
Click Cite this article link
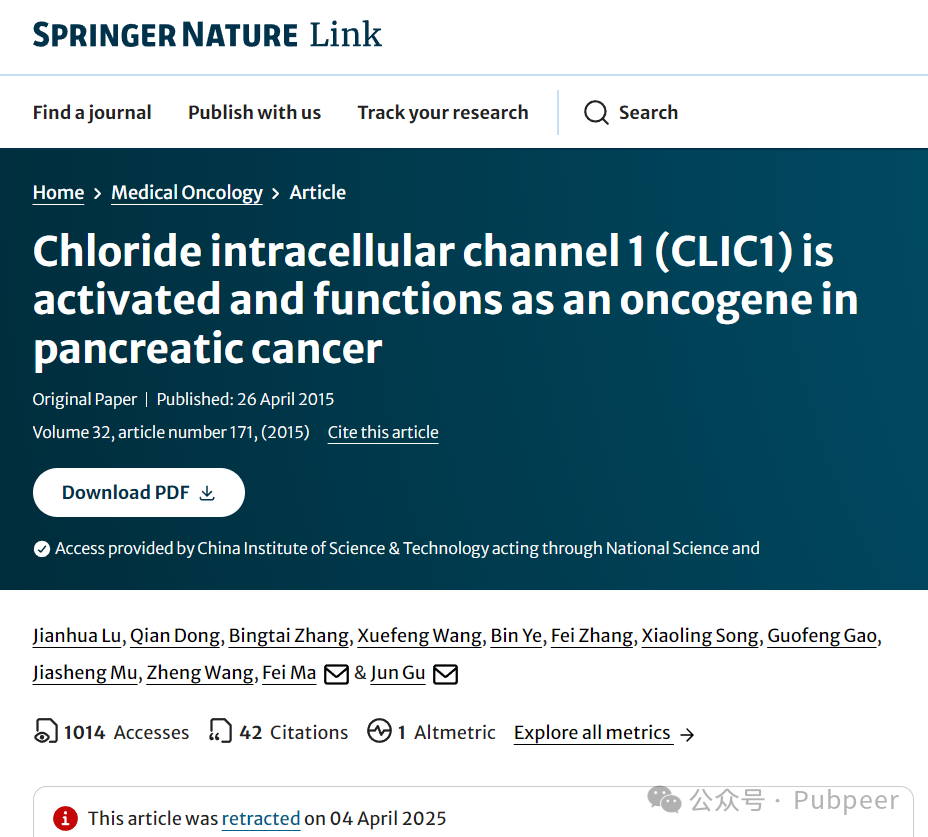[x=383, y=432]
